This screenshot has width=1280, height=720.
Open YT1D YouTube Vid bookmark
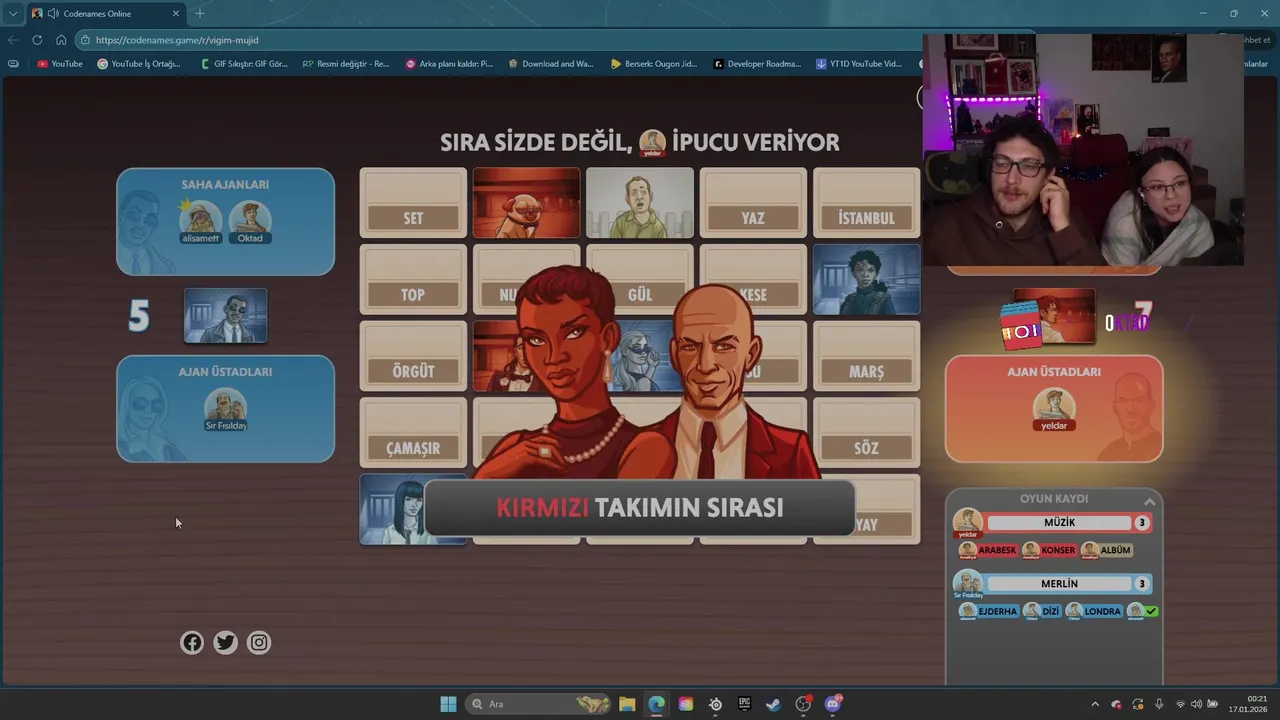coord(859,64)
